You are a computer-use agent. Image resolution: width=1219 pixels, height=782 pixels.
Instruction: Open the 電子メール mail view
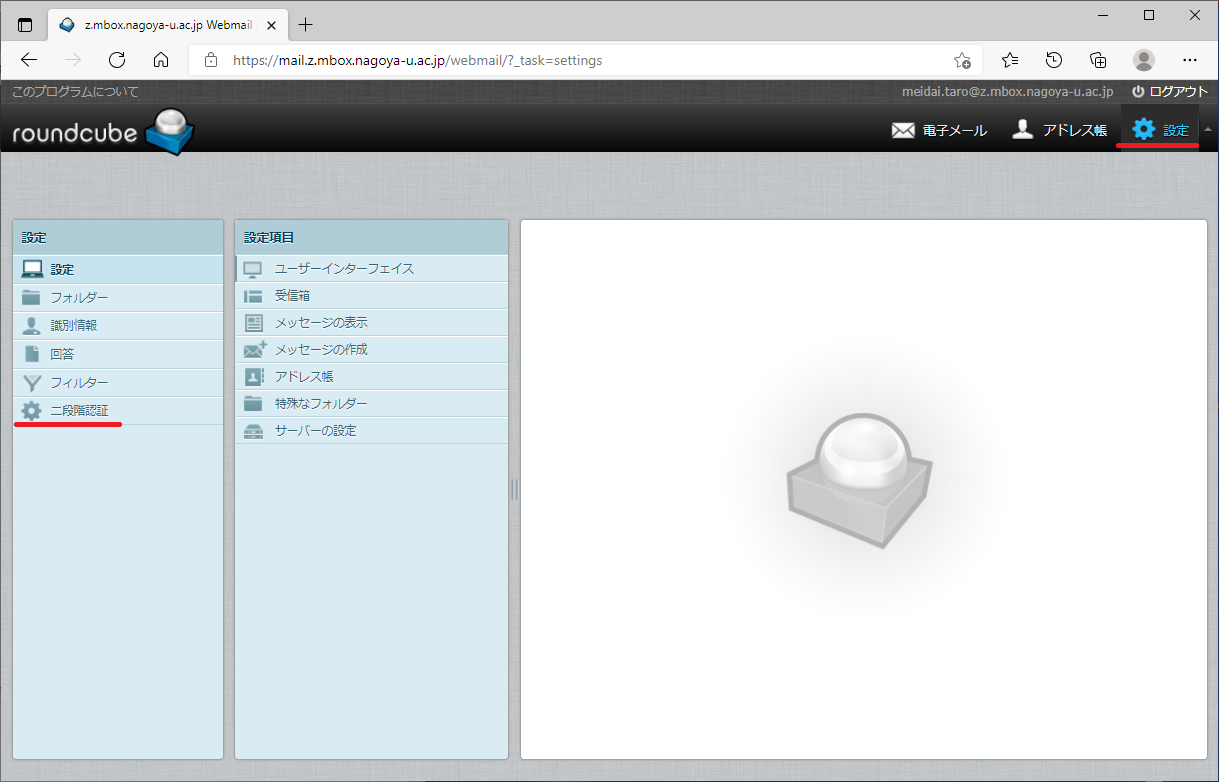[939, 130]
